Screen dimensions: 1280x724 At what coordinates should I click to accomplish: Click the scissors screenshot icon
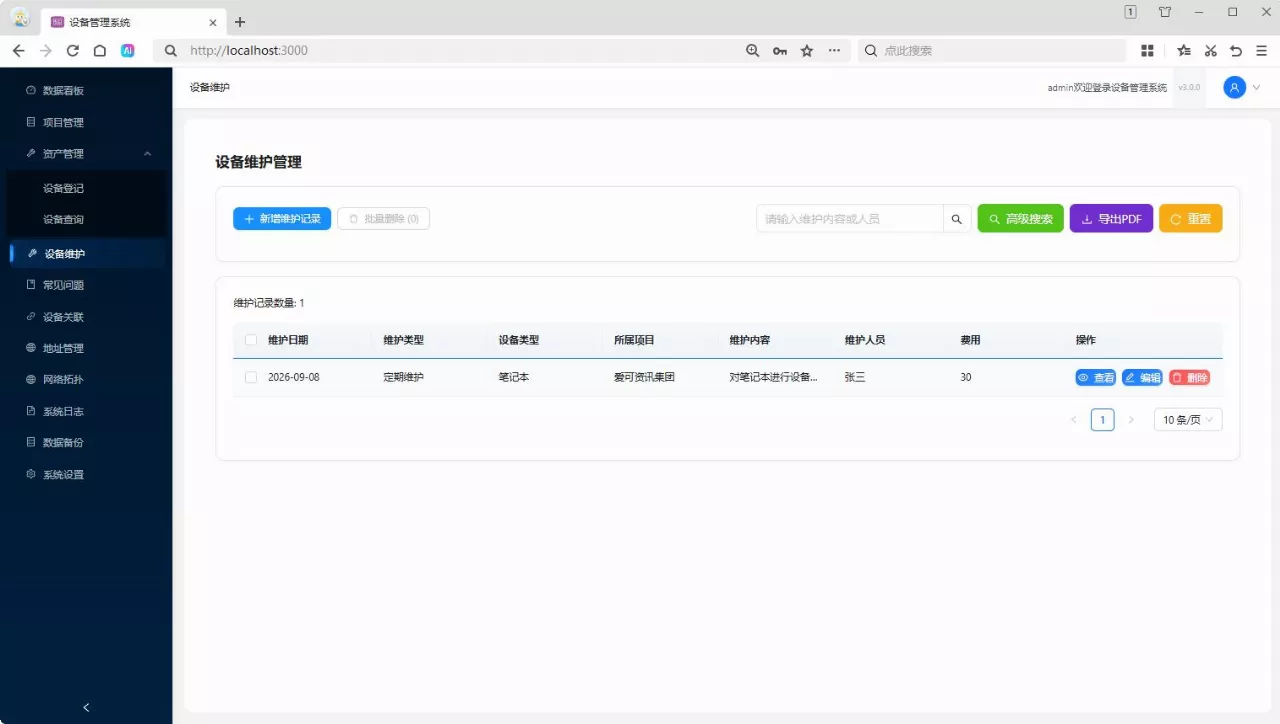point(1210,51)
